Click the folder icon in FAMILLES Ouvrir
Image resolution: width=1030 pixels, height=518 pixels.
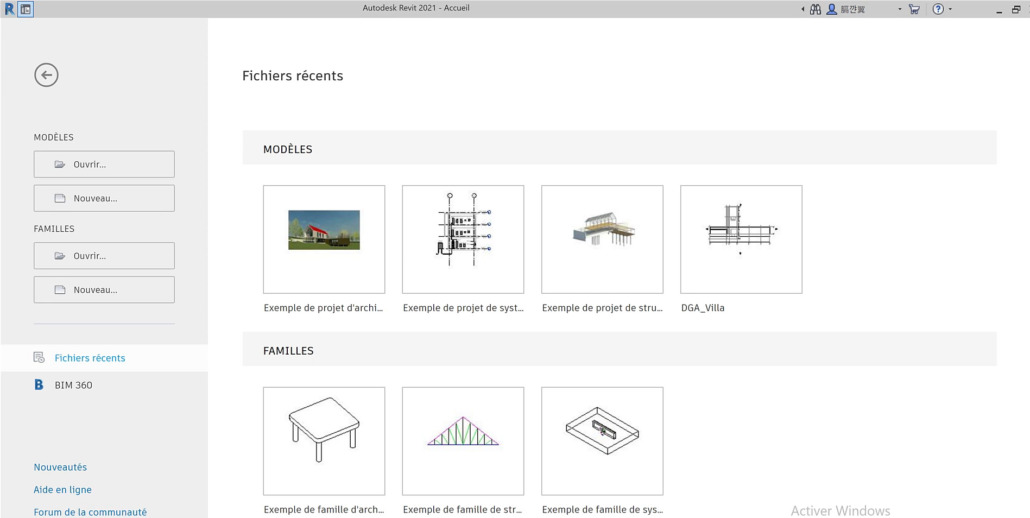(60, 255)
